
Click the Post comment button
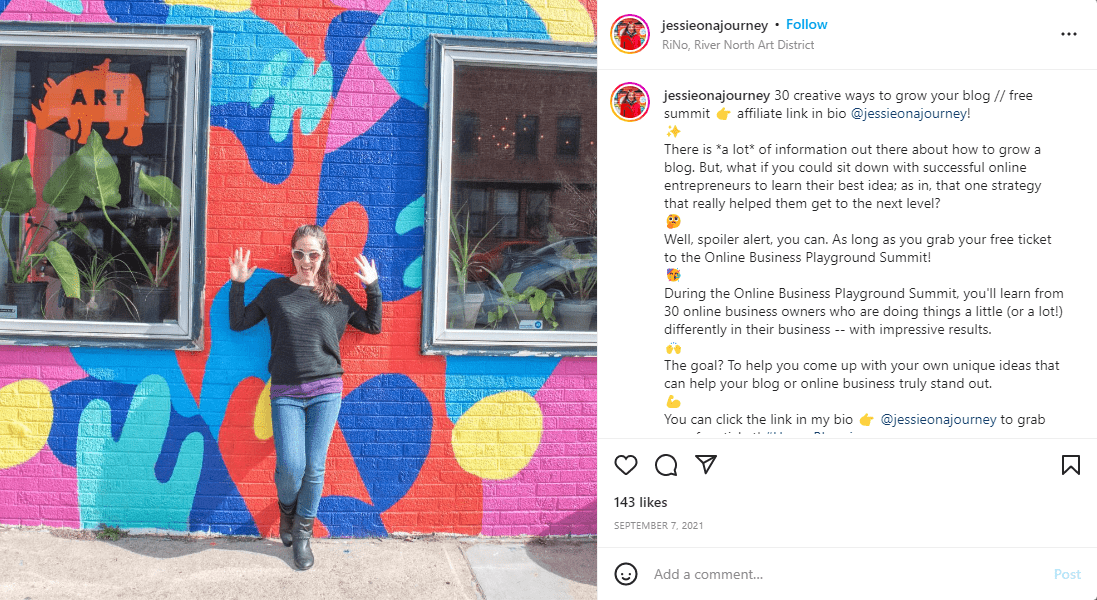[1067, 574]
